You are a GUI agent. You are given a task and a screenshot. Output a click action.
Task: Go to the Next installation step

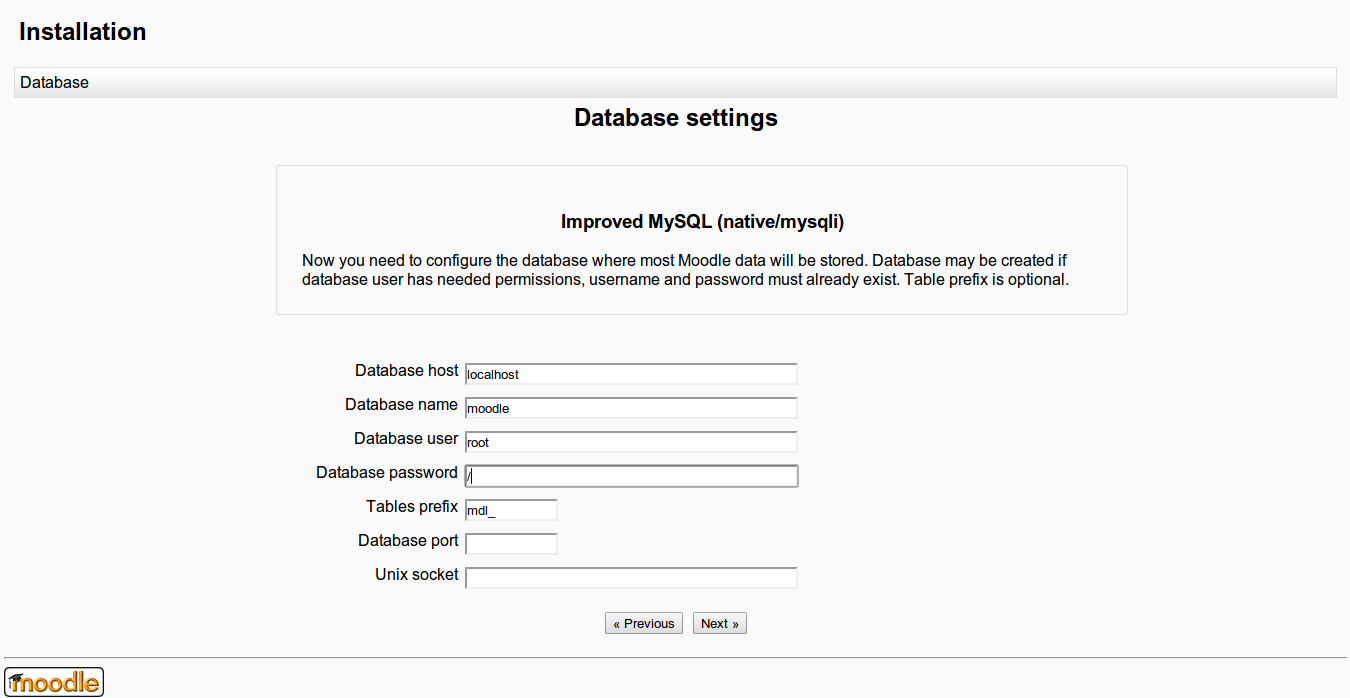719,623
